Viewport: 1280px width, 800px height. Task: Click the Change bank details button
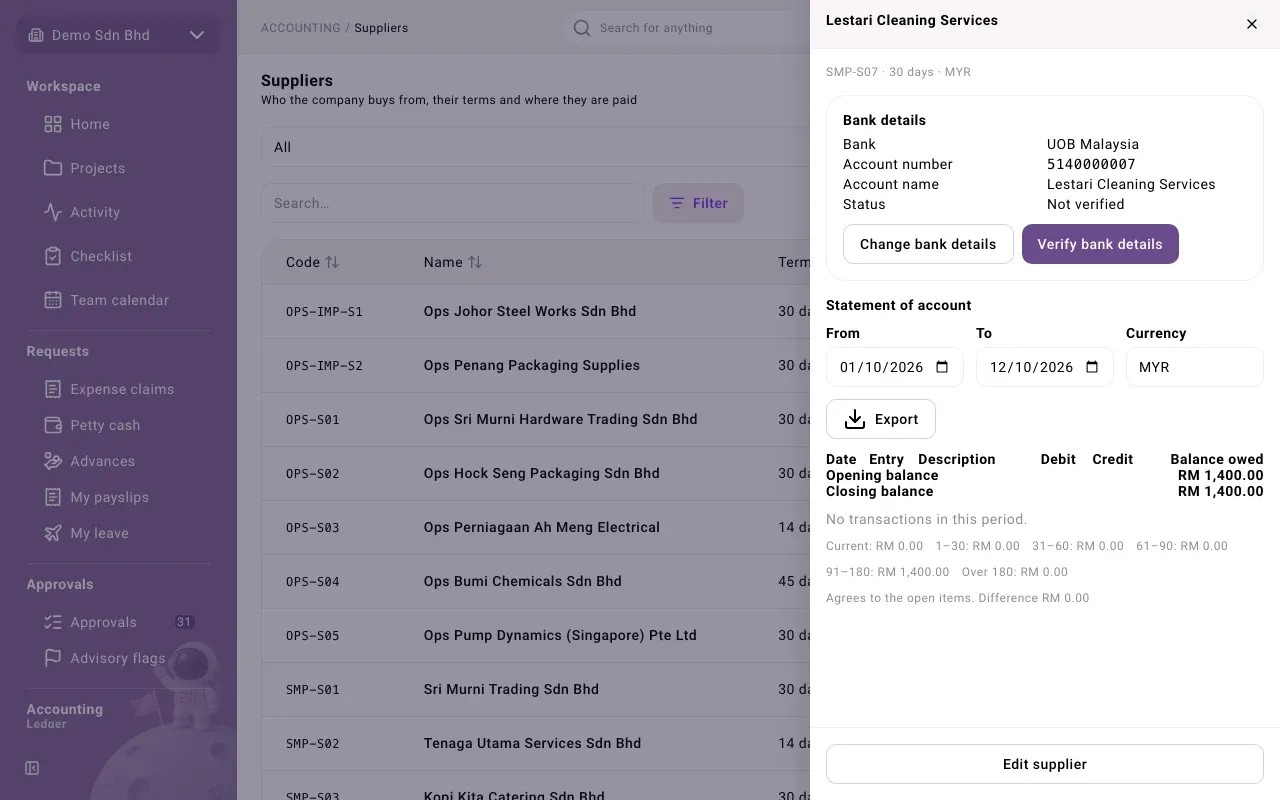click(x=928, y=244)
